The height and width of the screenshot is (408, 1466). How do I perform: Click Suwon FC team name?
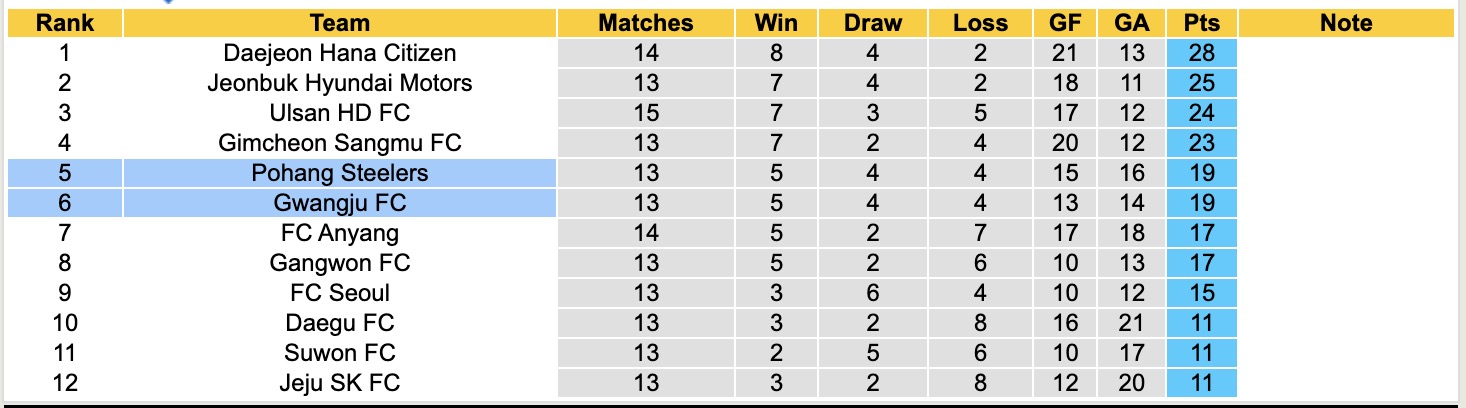340,353
